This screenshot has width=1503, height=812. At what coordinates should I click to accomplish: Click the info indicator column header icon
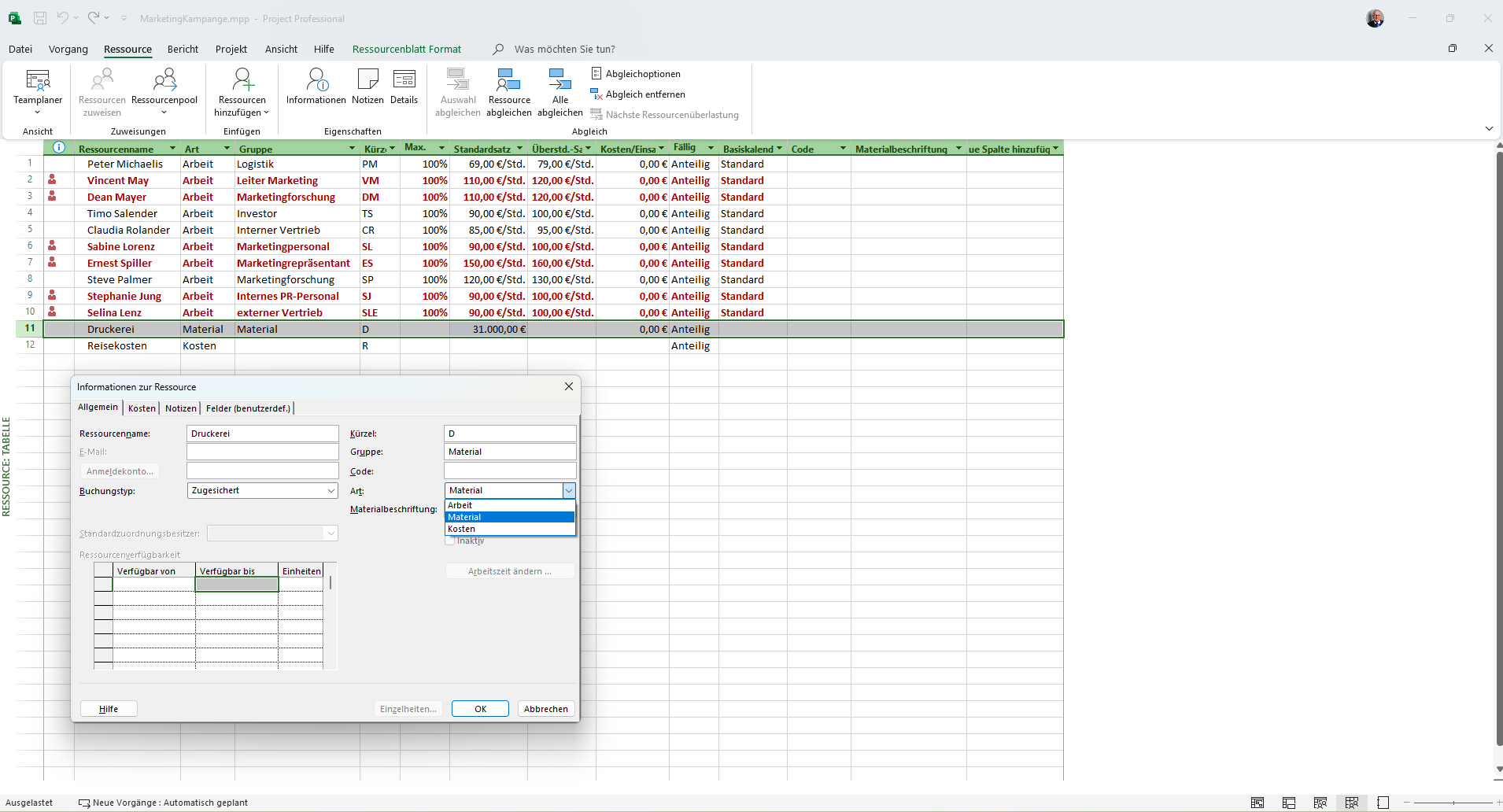[x=59, y=148]
